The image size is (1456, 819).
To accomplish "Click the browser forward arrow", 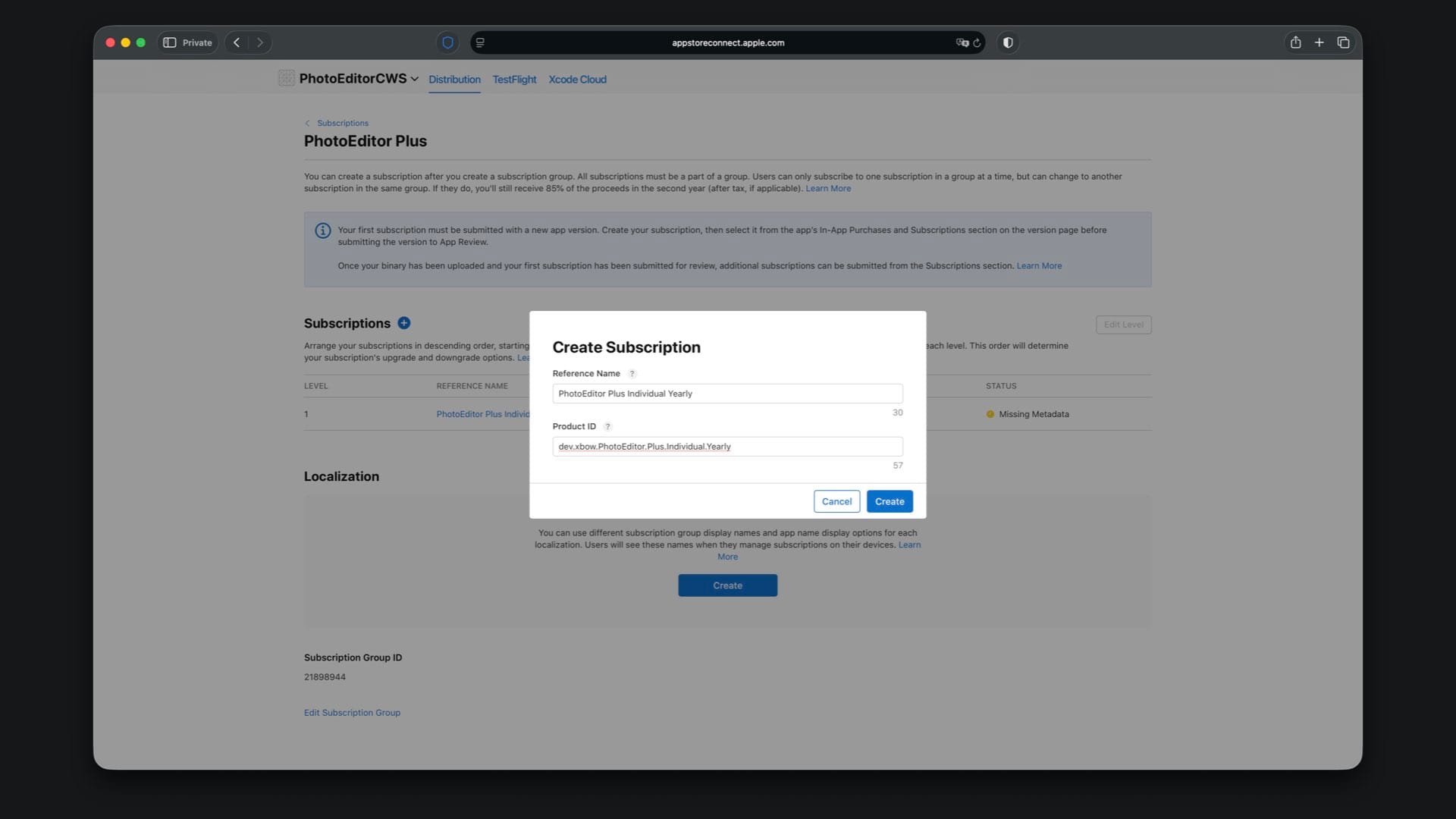I will (260, 42).
